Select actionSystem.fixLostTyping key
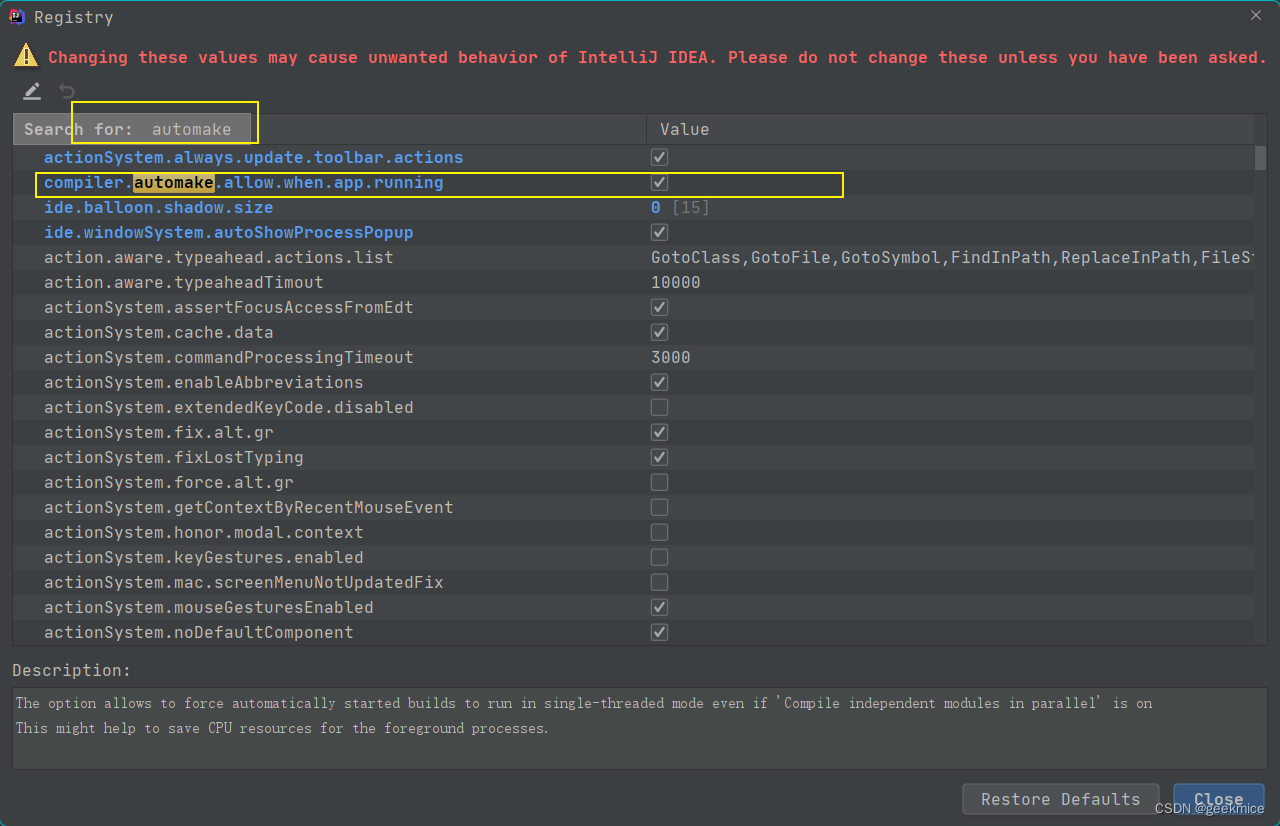Image resolution: width=1280 pixels, height=826 pixels. point(173,457)
